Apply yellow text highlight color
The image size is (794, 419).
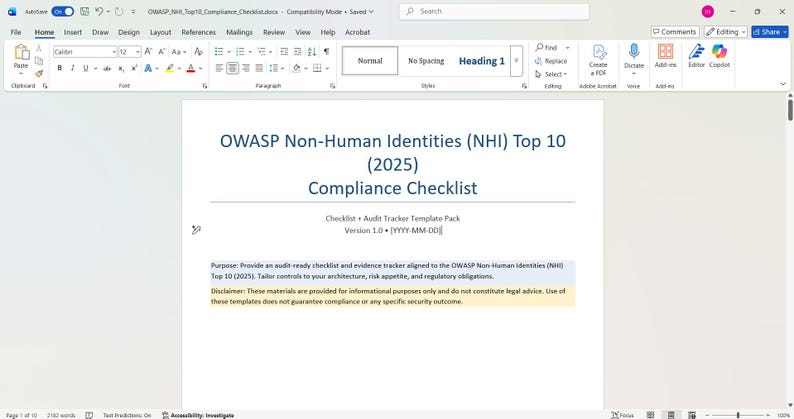pyautogui.click(x=170, y=68)
